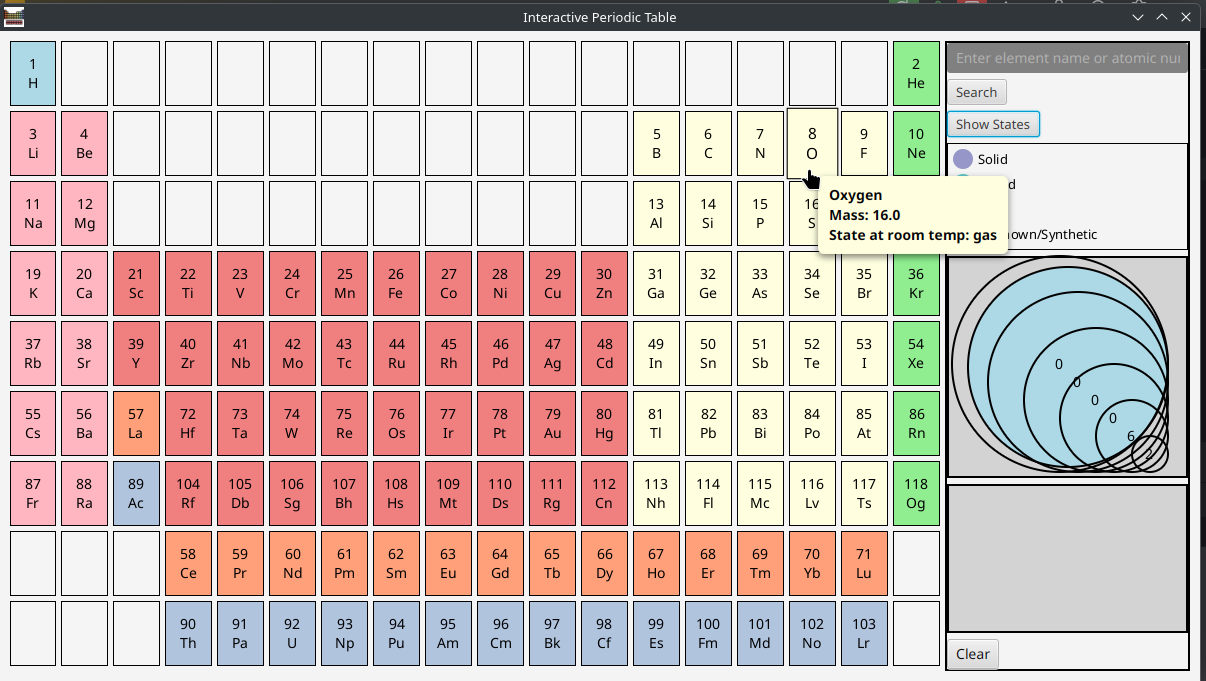Click the Clear button
This screenshot has width=1206, height=681.
(x=973, y=654)
